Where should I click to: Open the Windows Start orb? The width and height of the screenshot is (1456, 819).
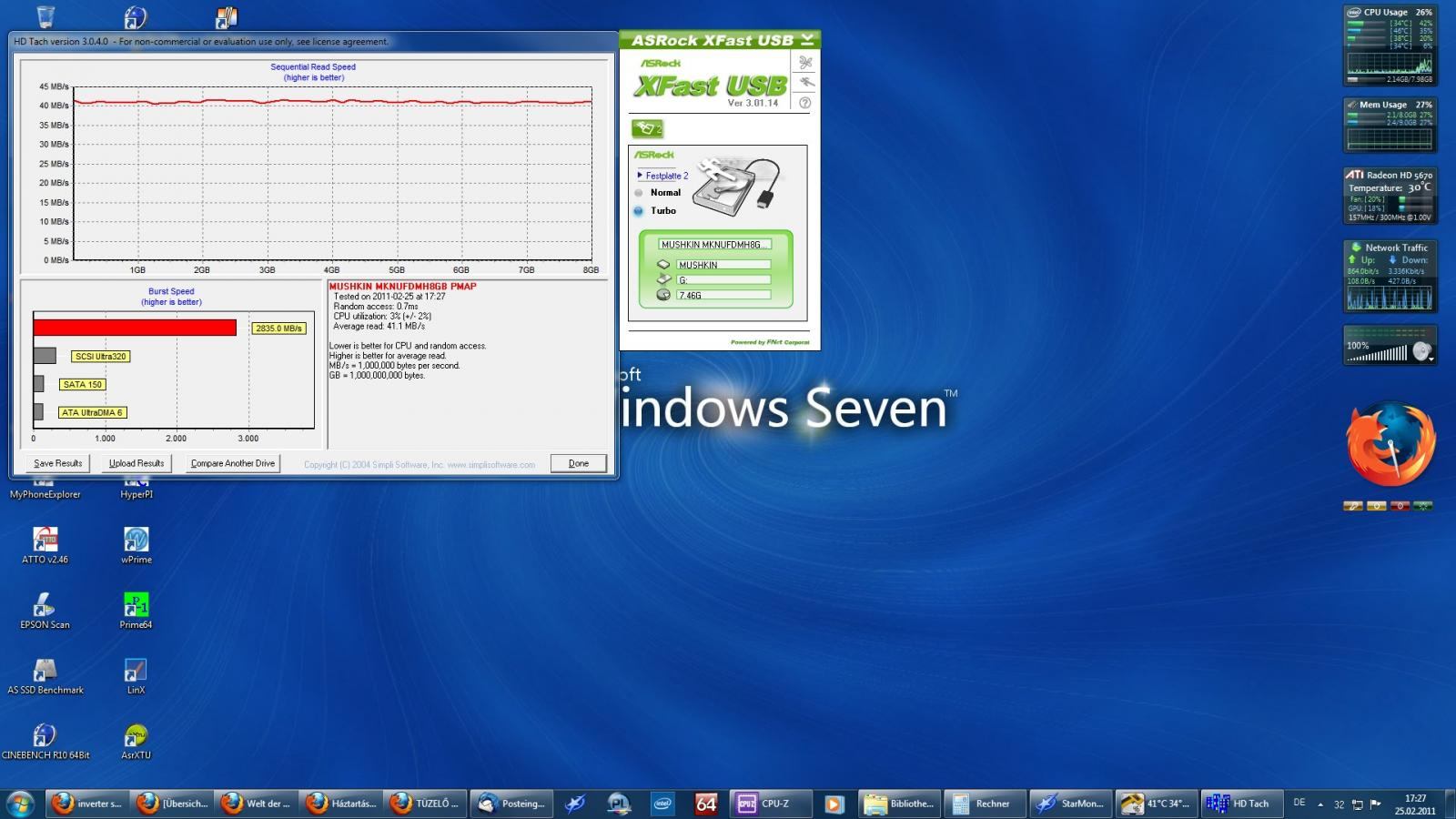tap(19, 804)
